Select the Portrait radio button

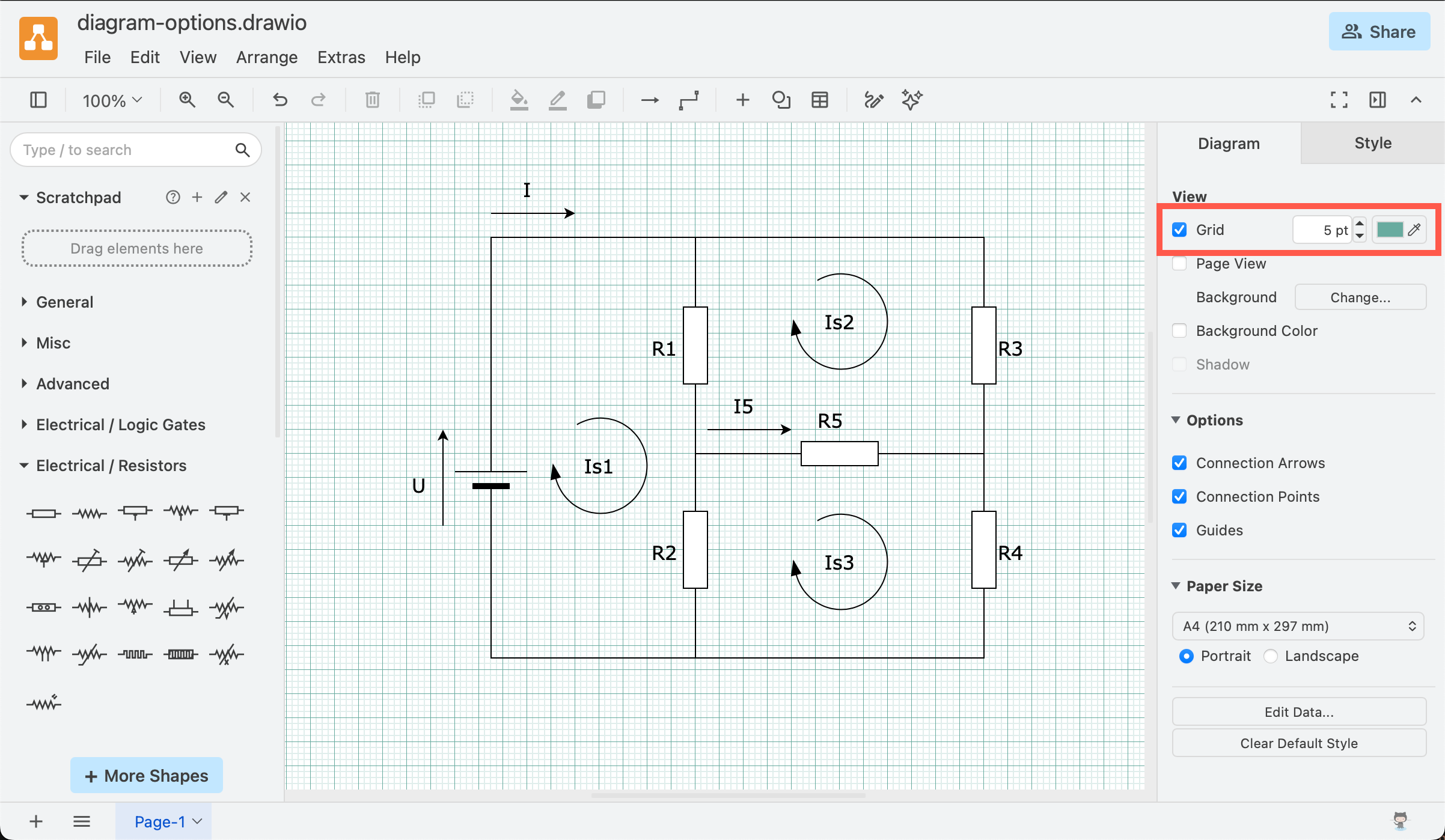tap(1187, 656)
